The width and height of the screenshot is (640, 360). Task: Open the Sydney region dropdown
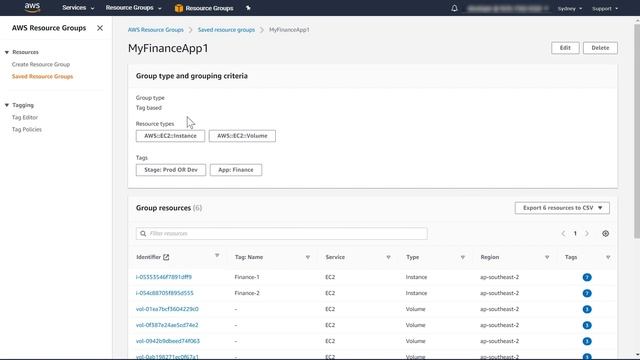570,9
